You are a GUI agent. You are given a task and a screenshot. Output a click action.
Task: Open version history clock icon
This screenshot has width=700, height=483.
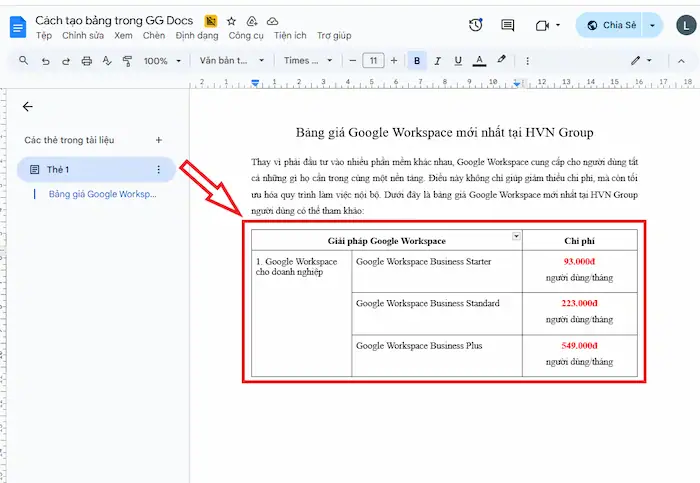(476, 25)
